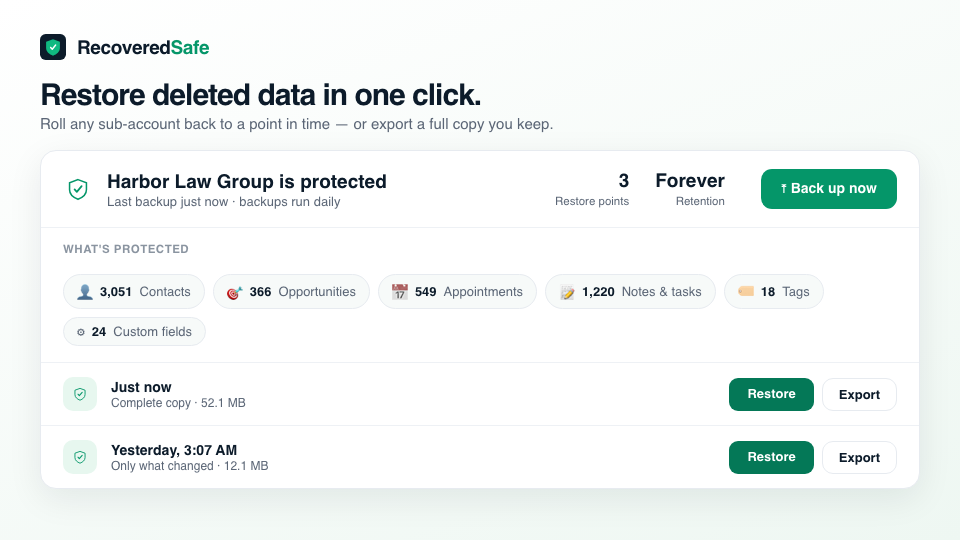Click the protected shield icon beside Harbor Law Group
The width and height of the screenshot is (960, 540).
[78, 189]
